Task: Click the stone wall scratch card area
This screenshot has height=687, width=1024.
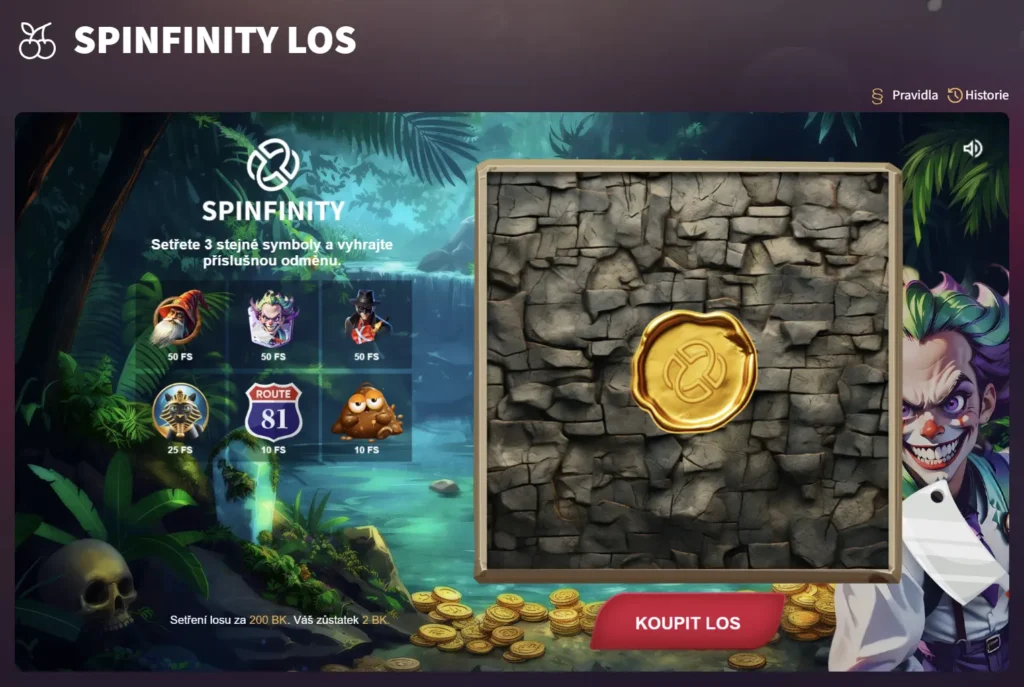Action: pos(688,371)
